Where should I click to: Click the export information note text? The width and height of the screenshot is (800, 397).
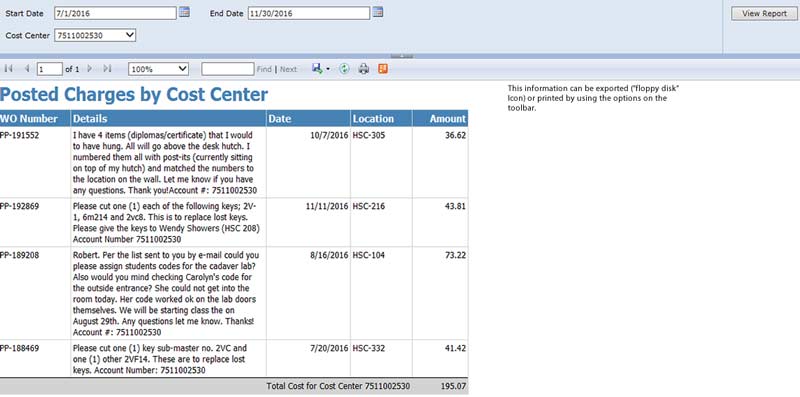(593, 98)
